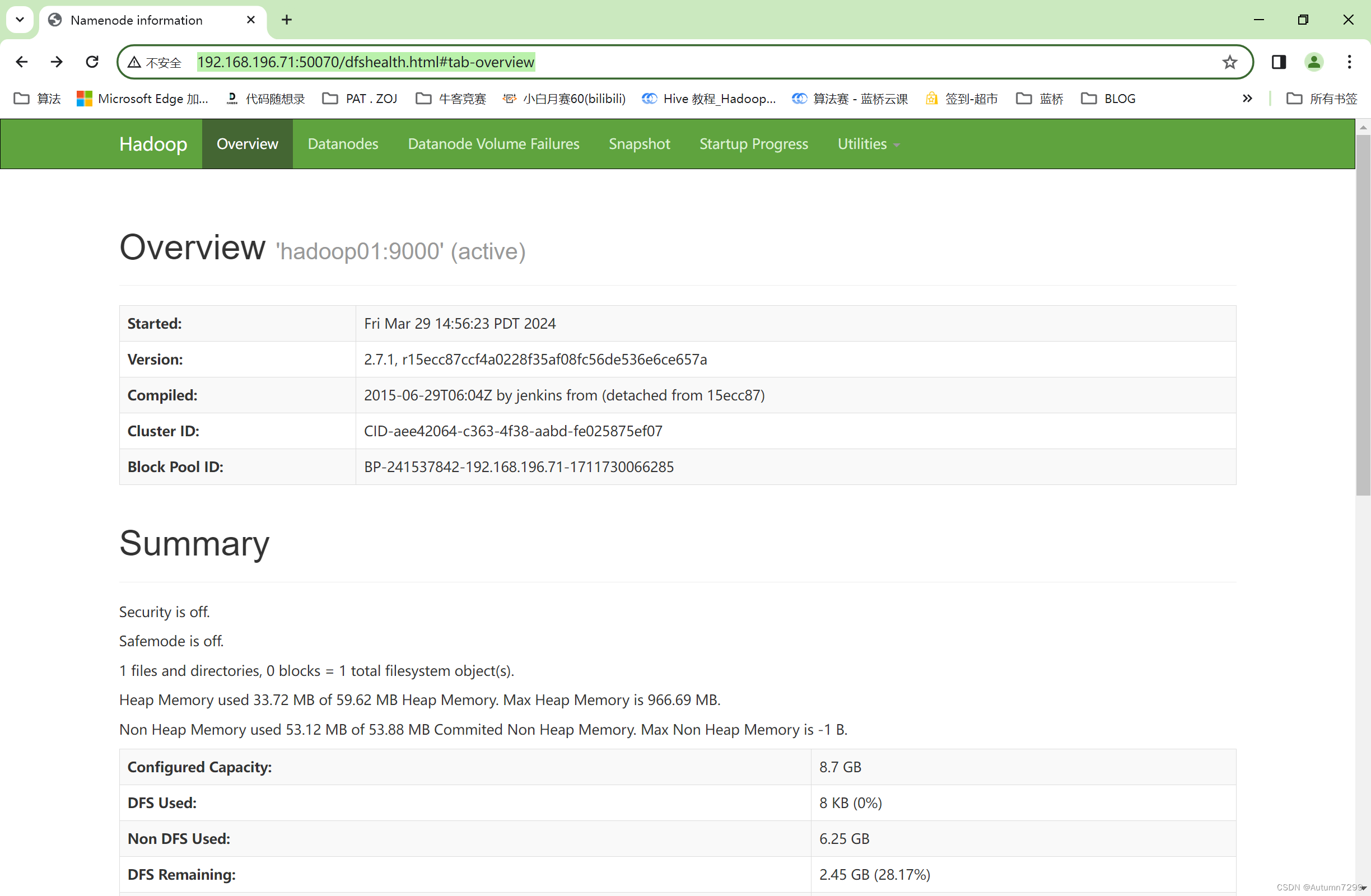Open Chrome three-dot menu
The image size is (1371, 896).
point(1350,62)
